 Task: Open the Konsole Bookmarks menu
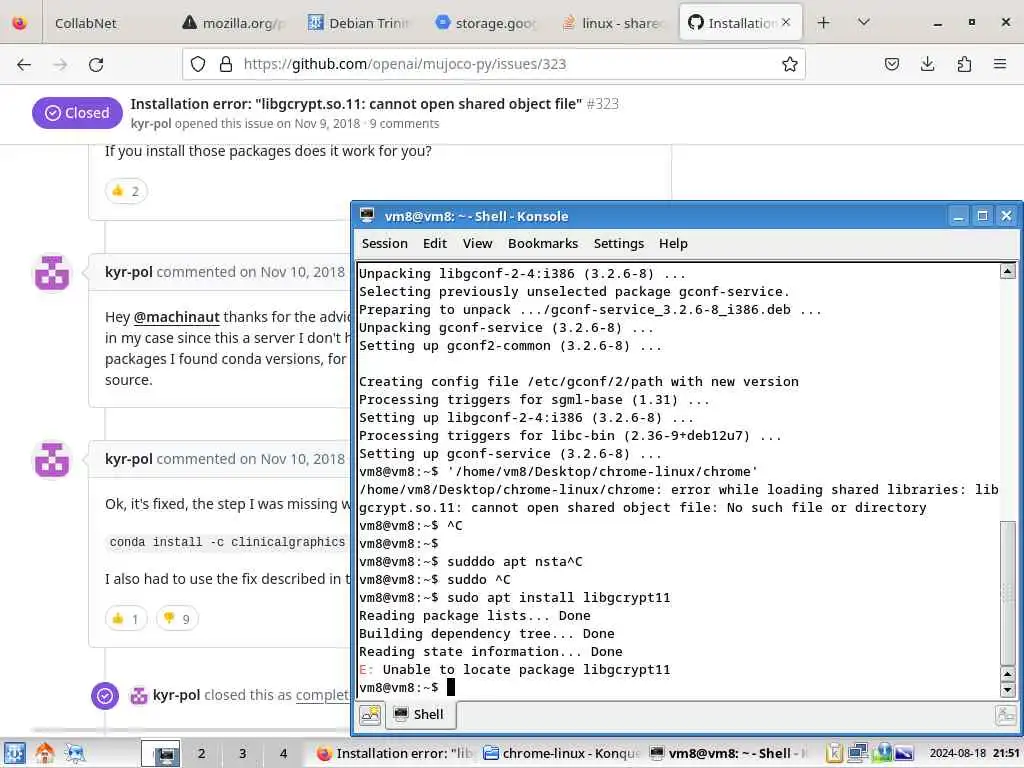pos(543,244)
